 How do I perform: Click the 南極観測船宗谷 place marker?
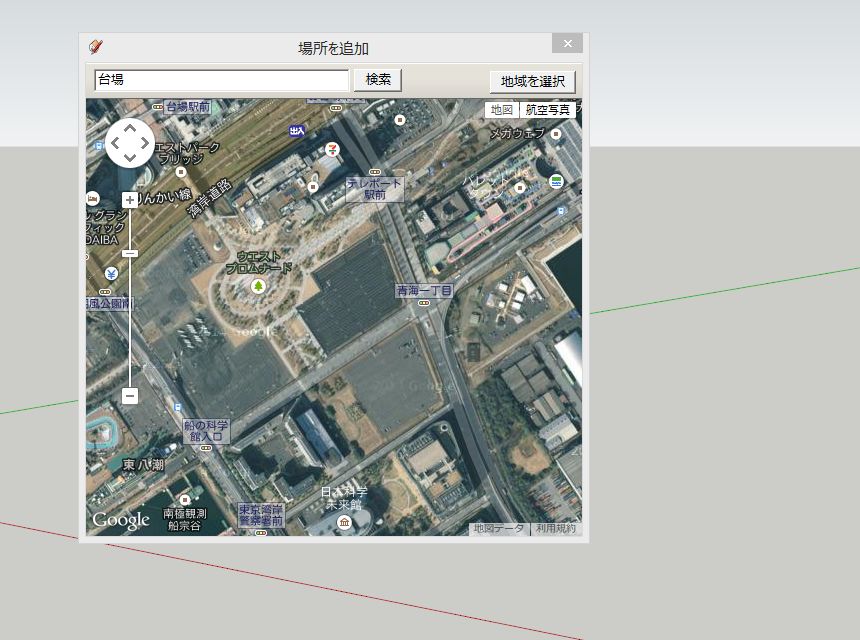185,500
